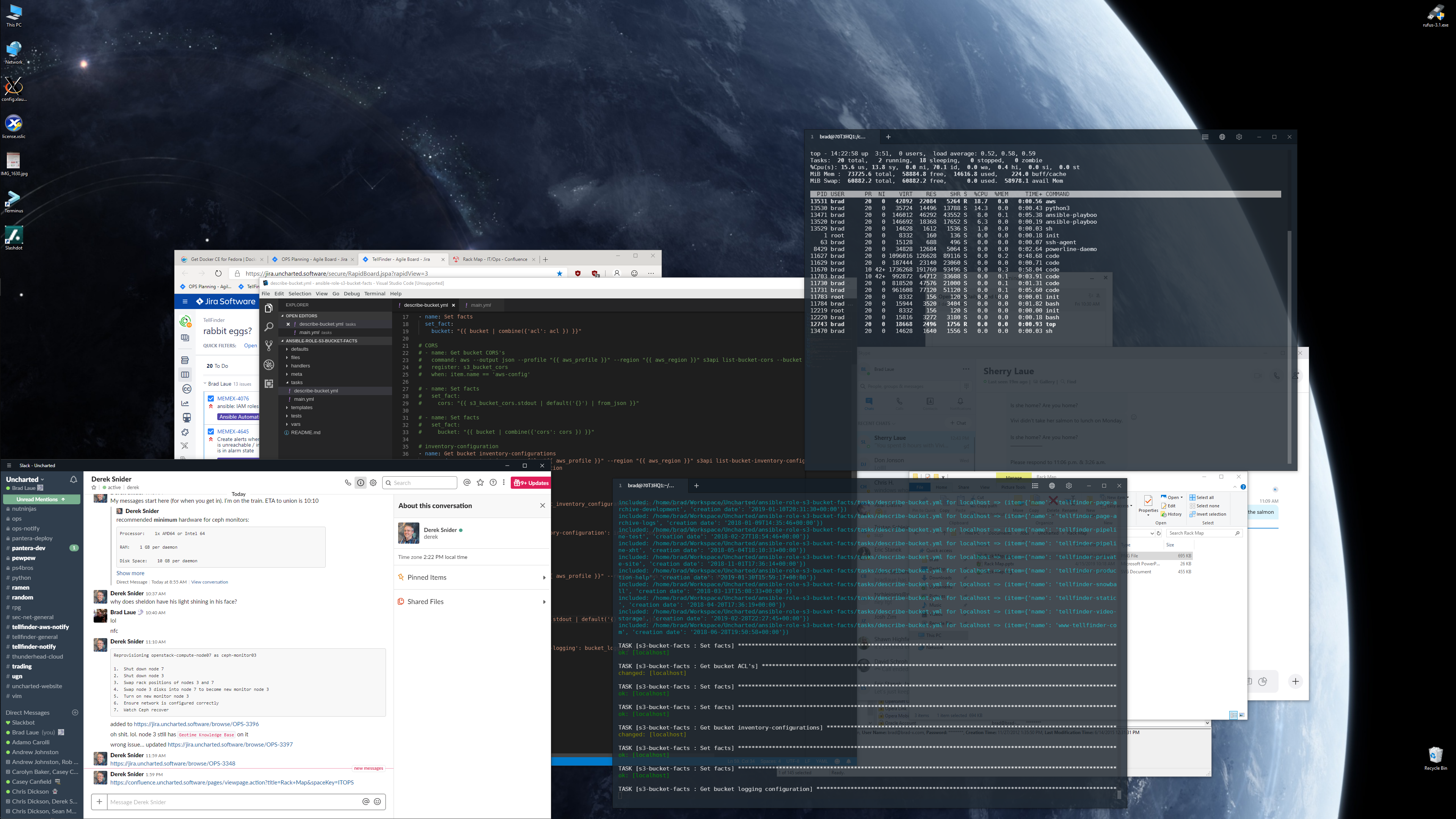Open Terminal menu in VS Code
The height and width of the screenshot is (819, 1456).
coord(374,293)
